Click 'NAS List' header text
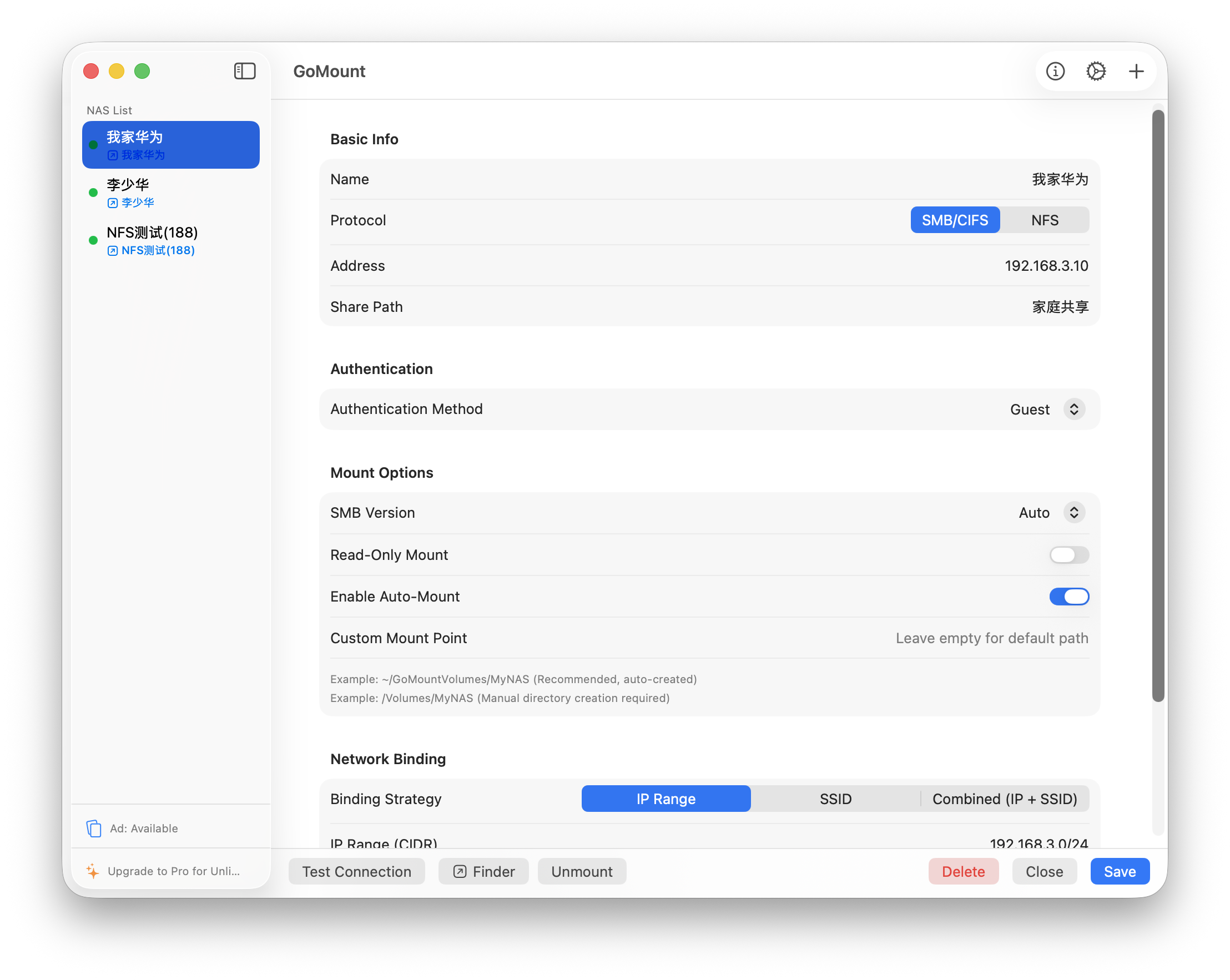1230x980 pixels. coord(109,110)
